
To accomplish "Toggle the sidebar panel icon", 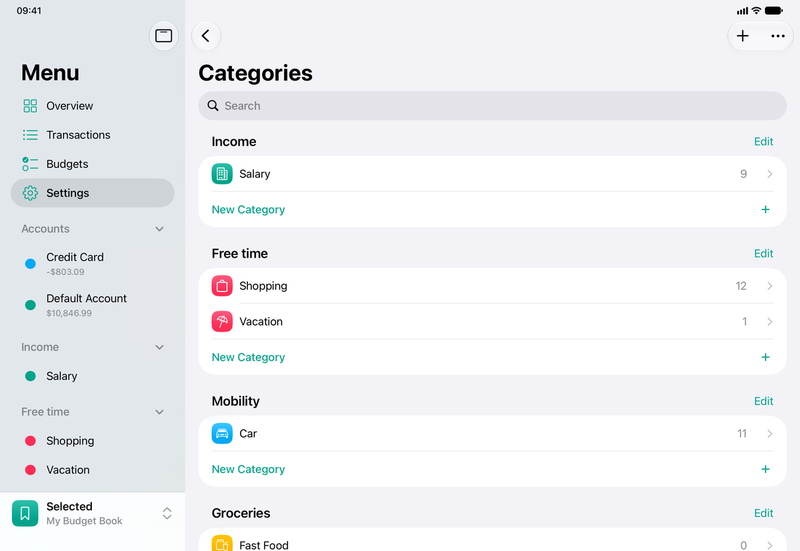I will [x=164, y=36].
